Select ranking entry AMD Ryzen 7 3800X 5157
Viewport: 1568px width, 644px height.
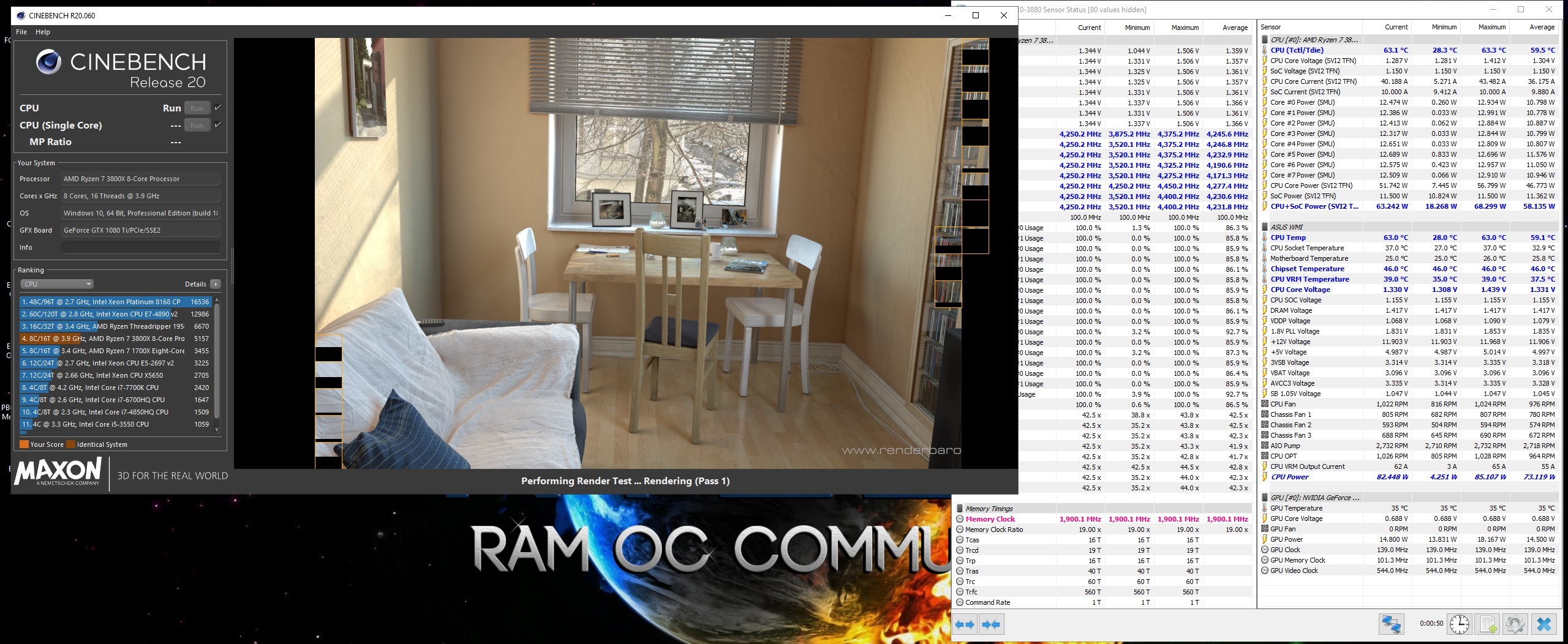coord(115,339)
